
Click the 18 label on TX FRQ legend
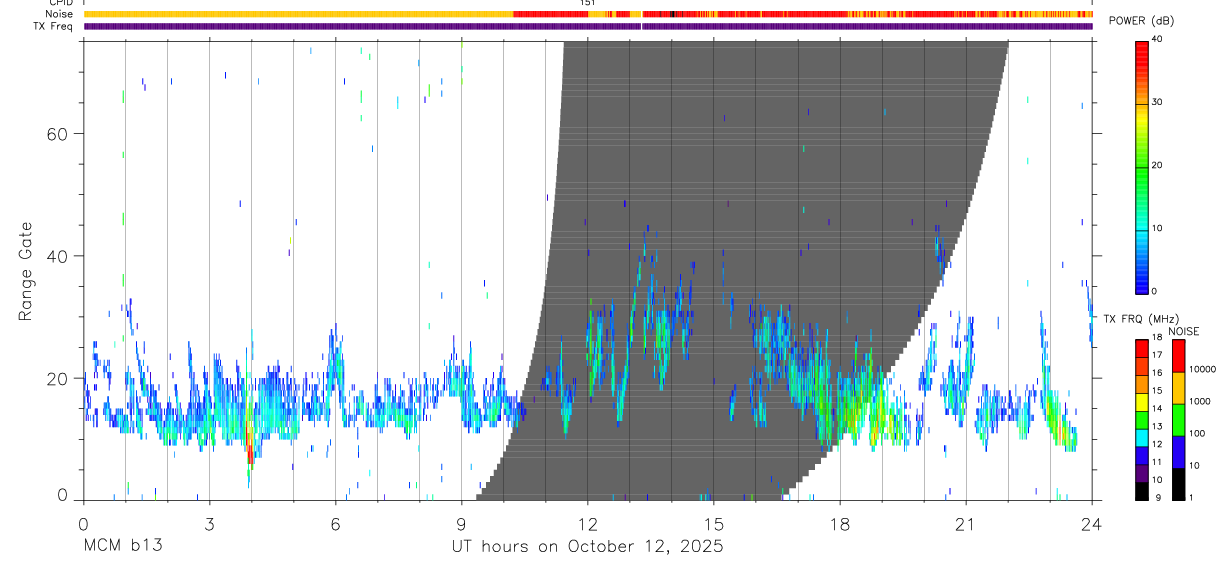[x=1156, y=338]
